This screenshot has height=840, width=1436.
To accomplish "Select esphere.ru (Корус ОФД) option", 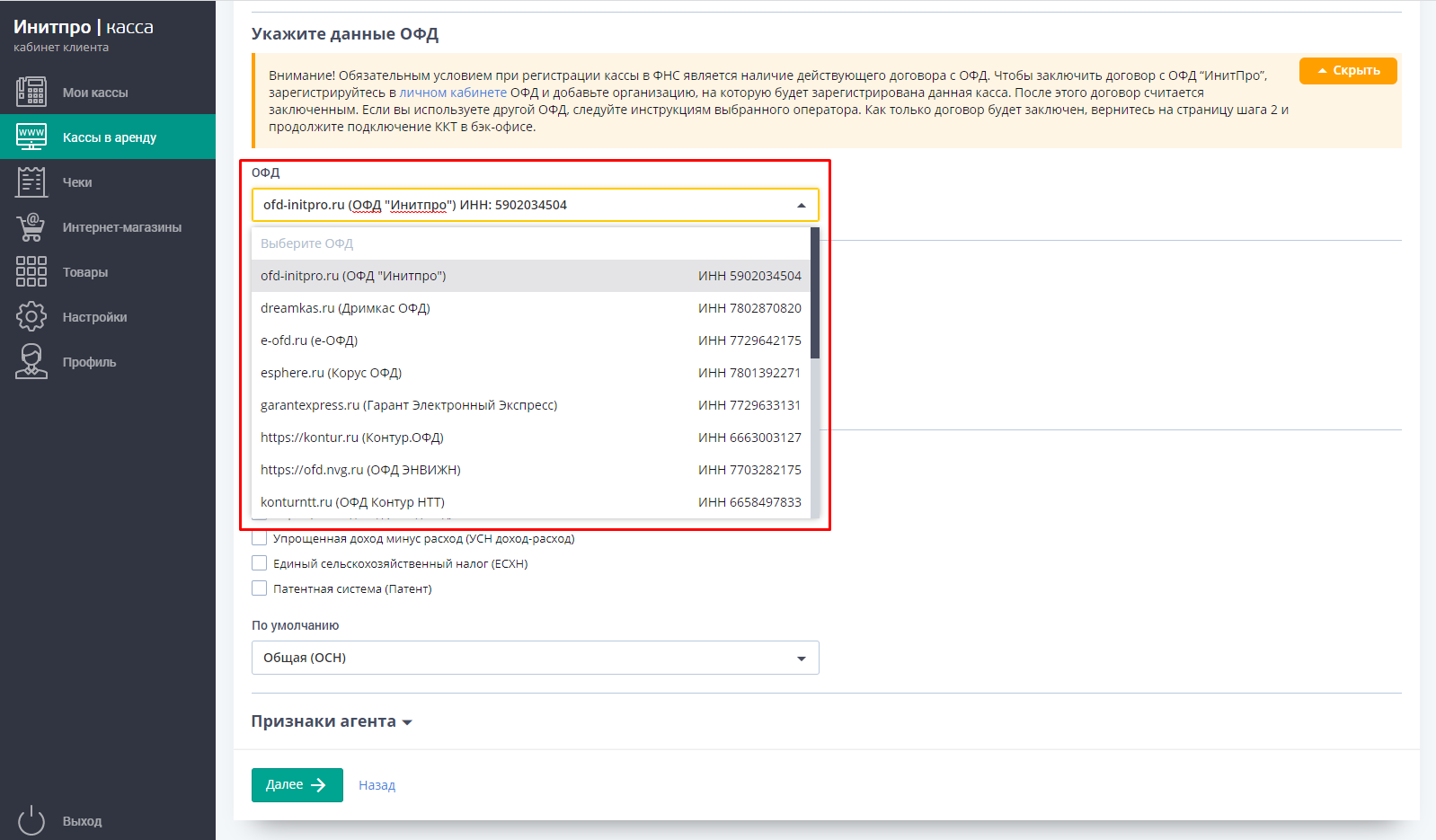I will (531, 373).
